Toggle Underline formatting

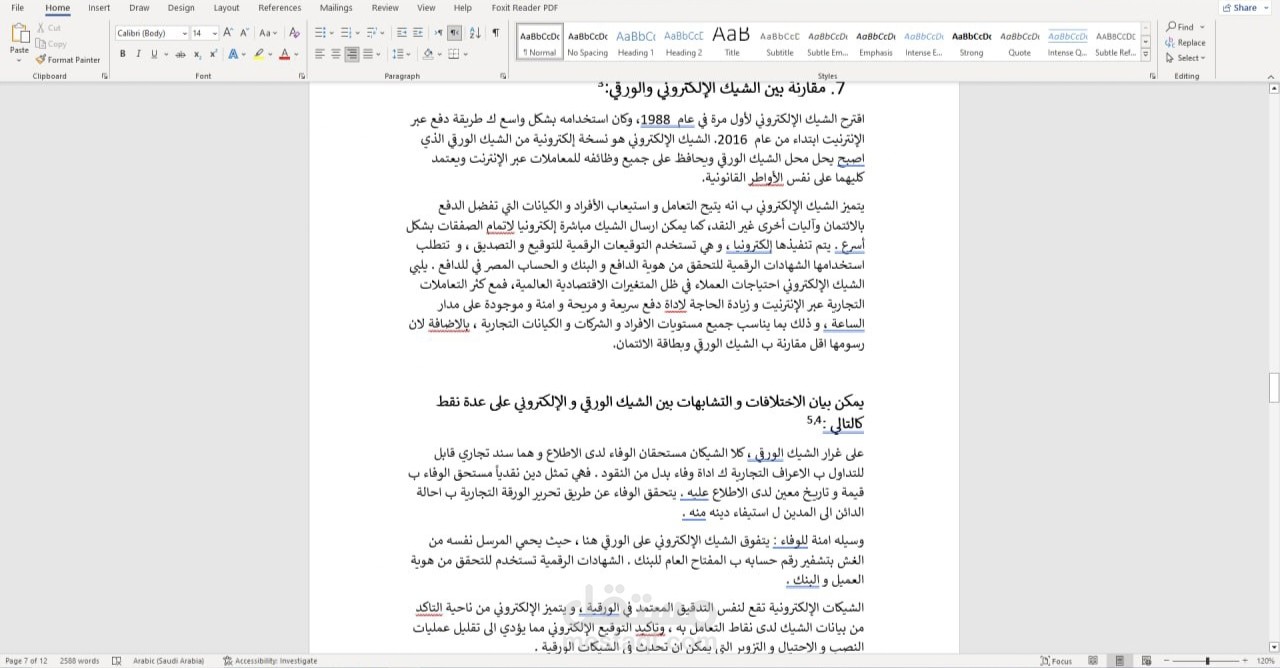pyautogui.click(x=153, y=54)
